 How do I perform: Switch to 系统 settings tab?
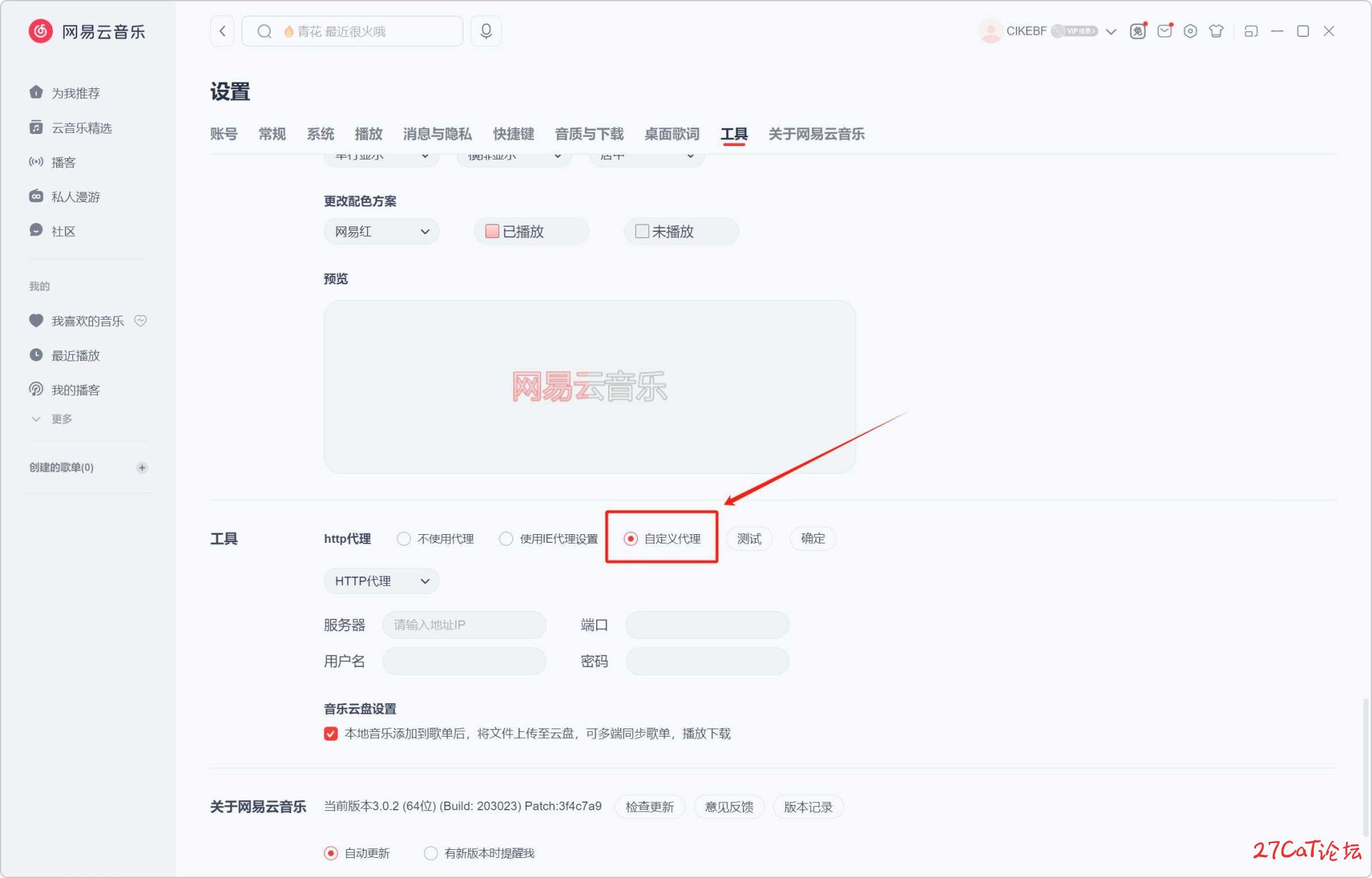[x=320, y=134]
